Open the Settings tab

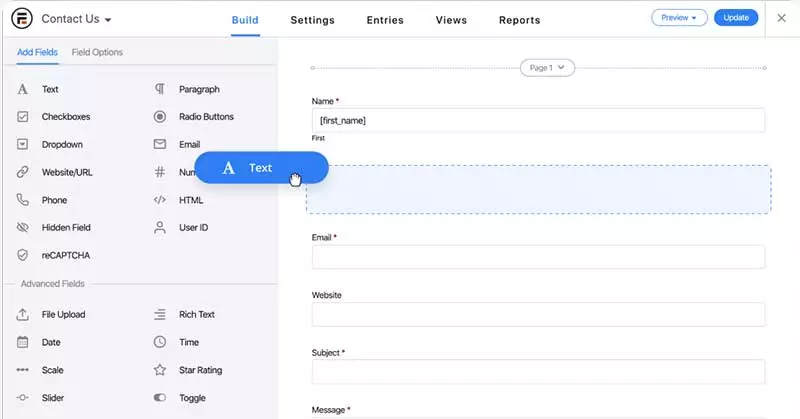point(312,20)
